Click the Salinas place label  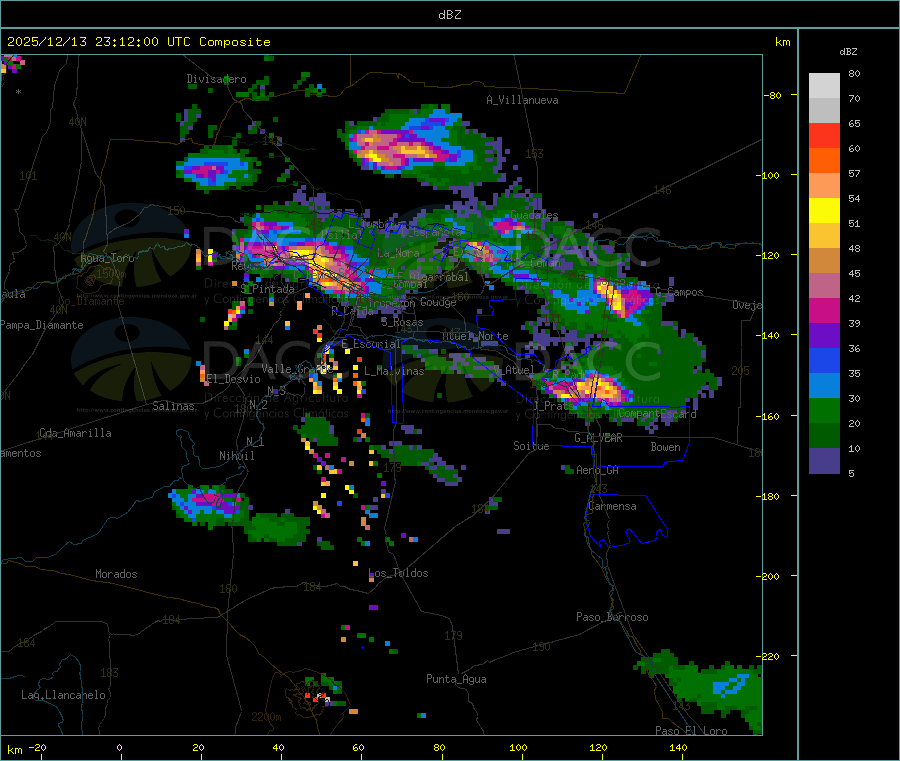[x=176, y=406]
